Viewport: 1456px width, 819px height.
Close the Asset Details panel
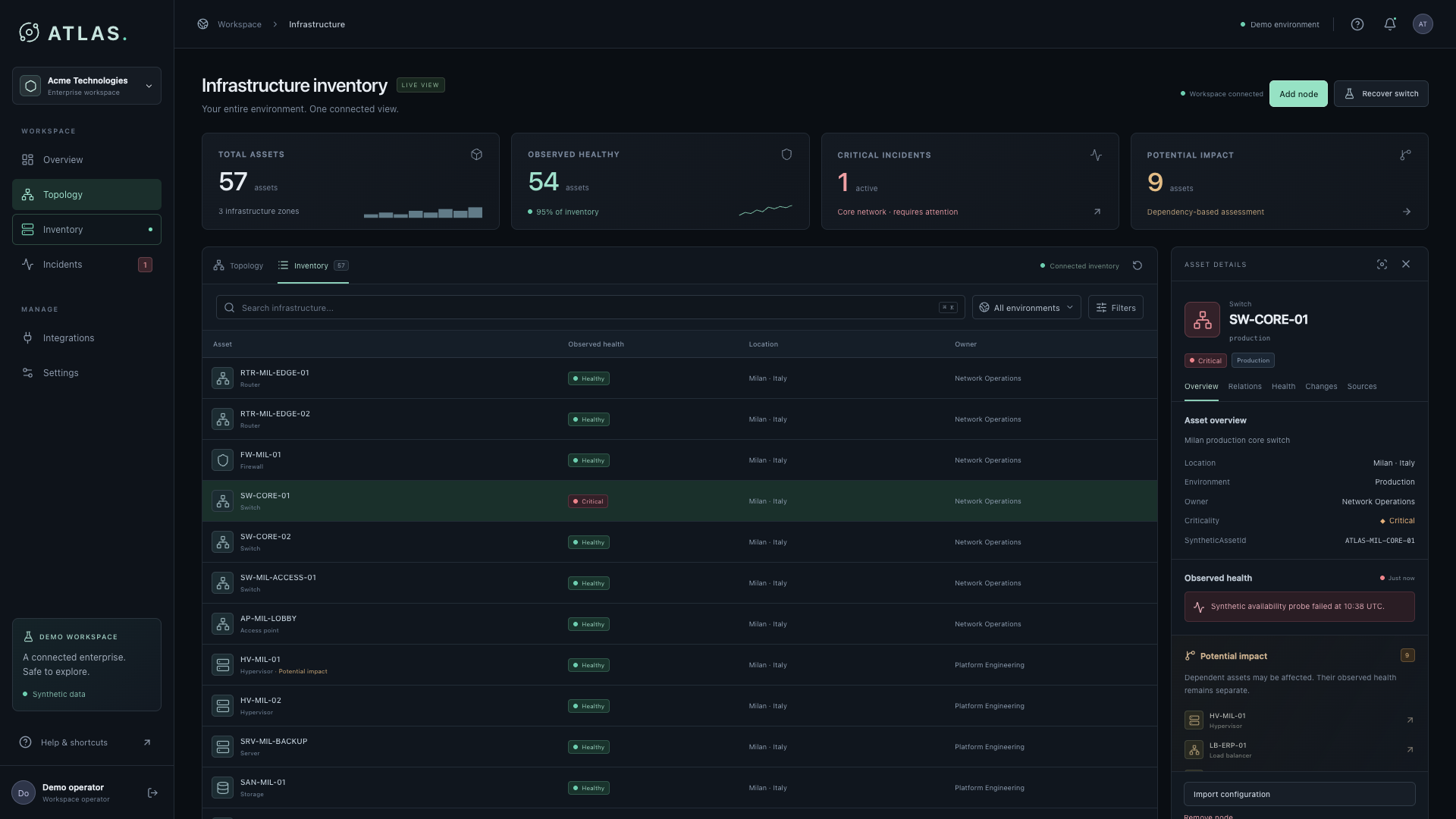pyautogui.click(x=1406, y=264)
